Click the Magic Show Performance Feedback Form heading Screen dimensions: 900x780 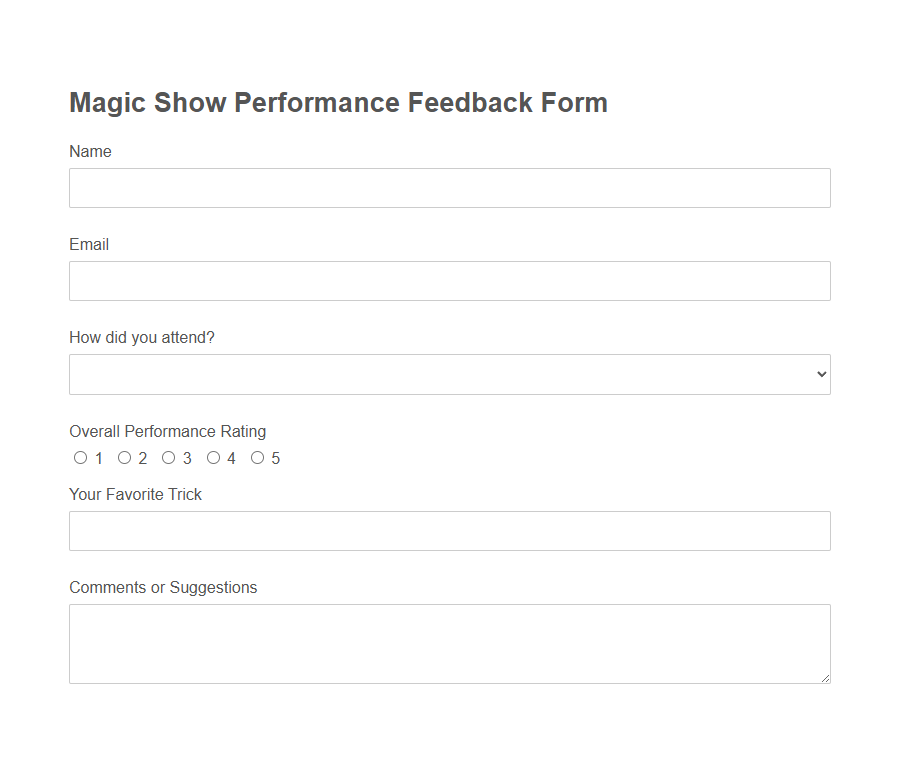[338, 102]
